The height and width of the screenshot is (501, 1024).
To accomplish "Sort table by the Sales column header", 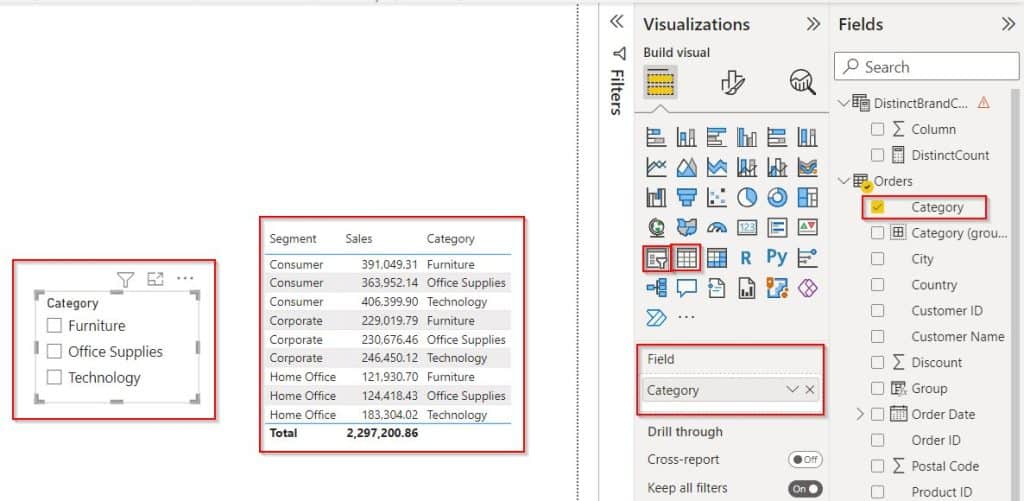I will pyautogui.click(x=359, y=239).
